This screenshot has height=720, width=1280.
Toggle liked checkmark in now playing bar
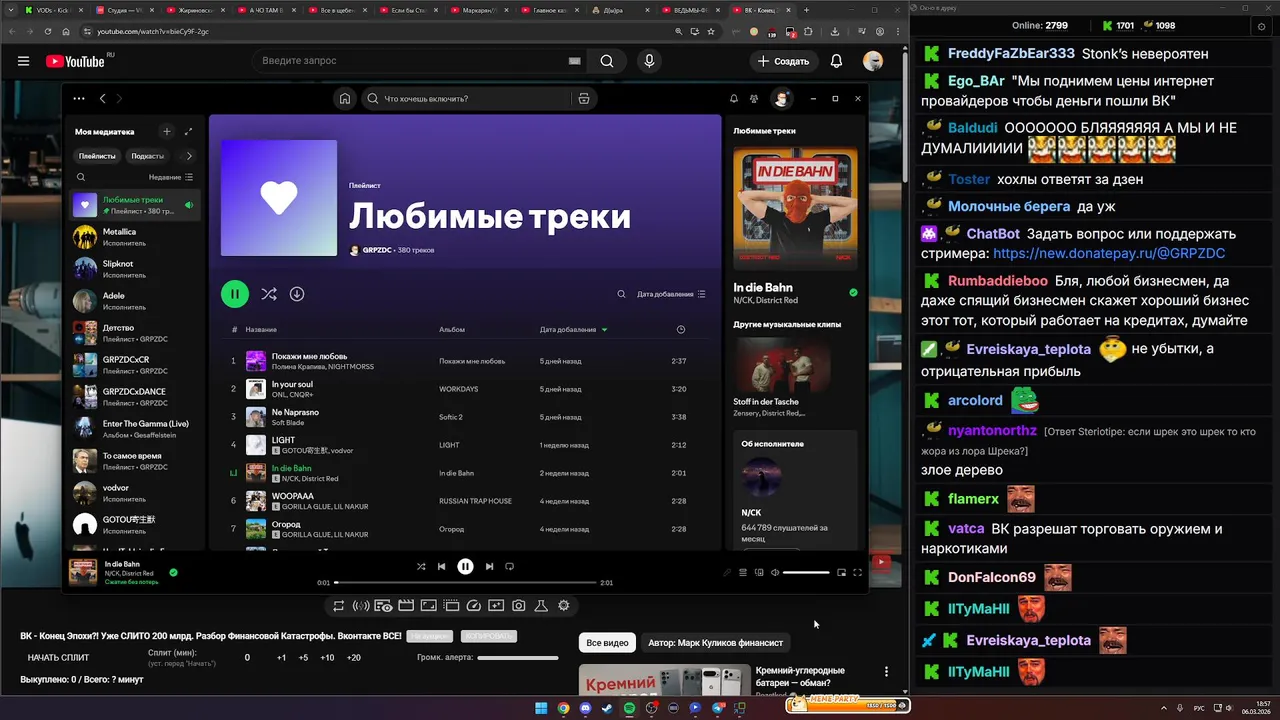[174, 572]
